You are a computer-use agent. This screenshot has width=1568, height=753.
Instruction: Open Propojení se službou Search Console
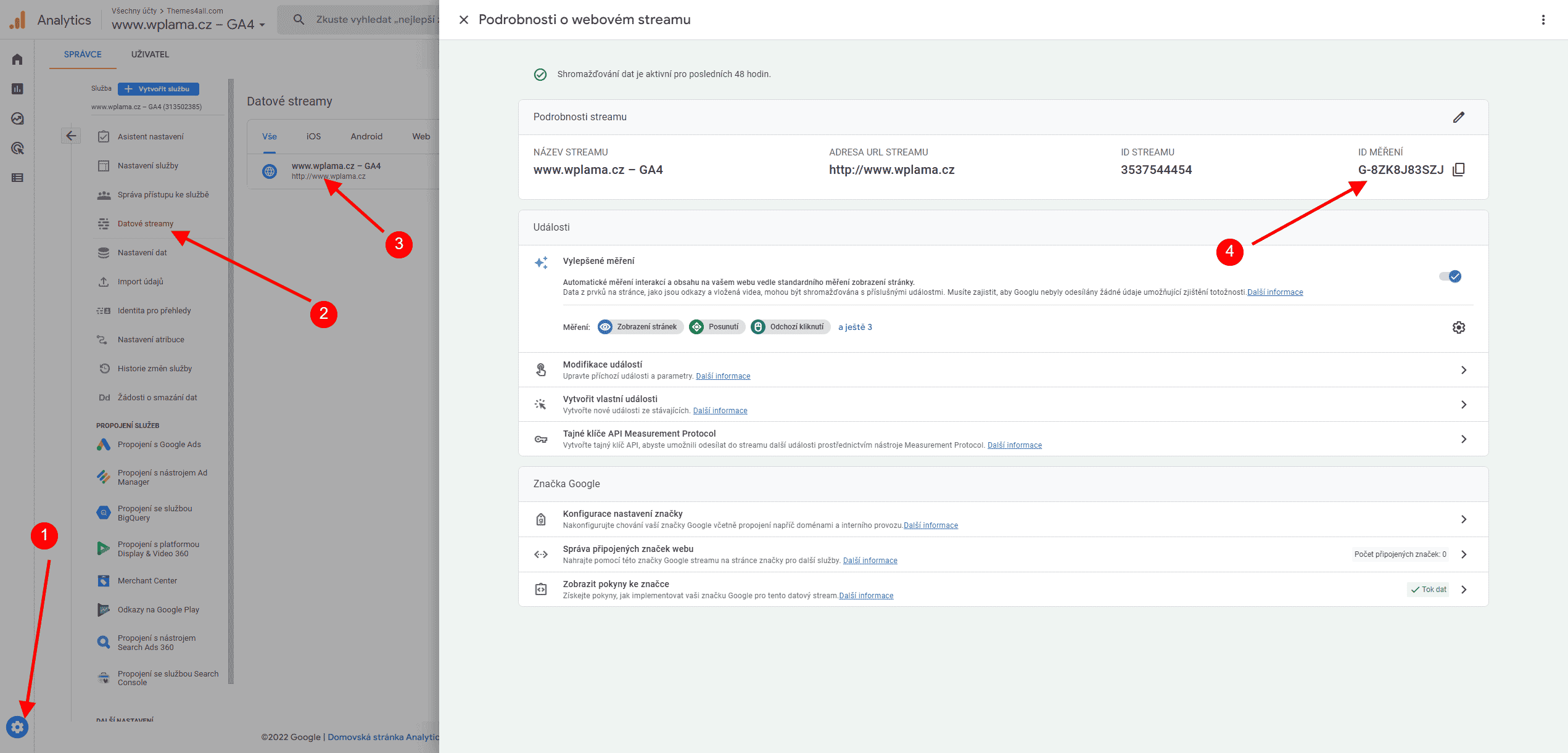click(168, 678)
